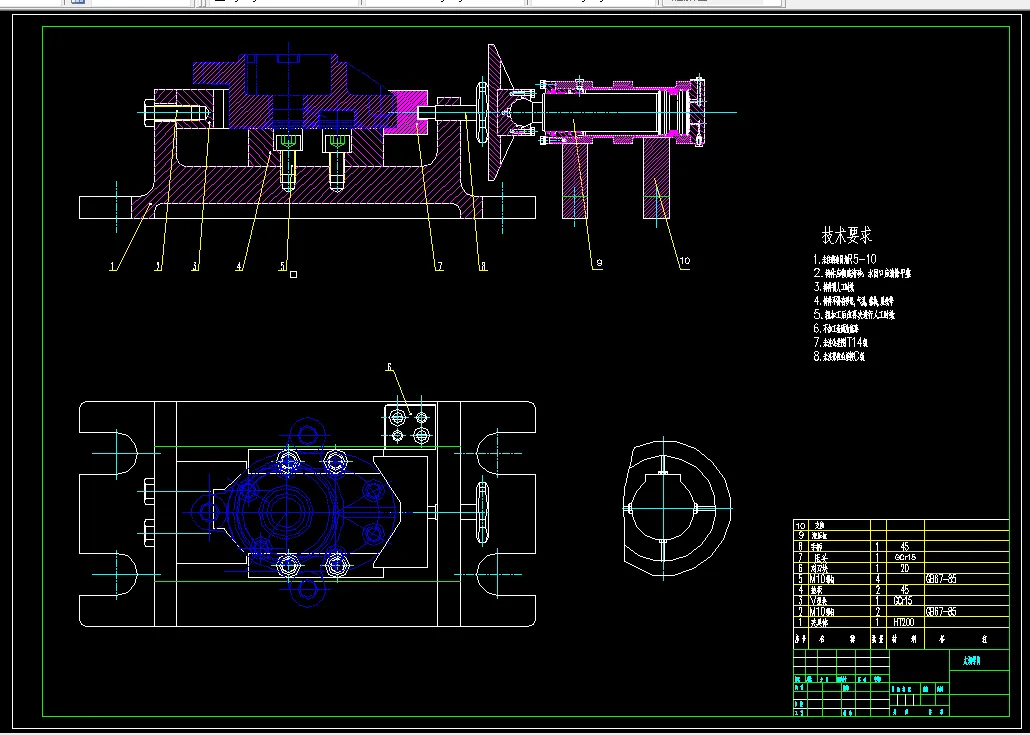Image resolution: width=1030 pixels, height=735 pixels.
Task: Click balloon number 4 label
Action: (x=240, y=266)
